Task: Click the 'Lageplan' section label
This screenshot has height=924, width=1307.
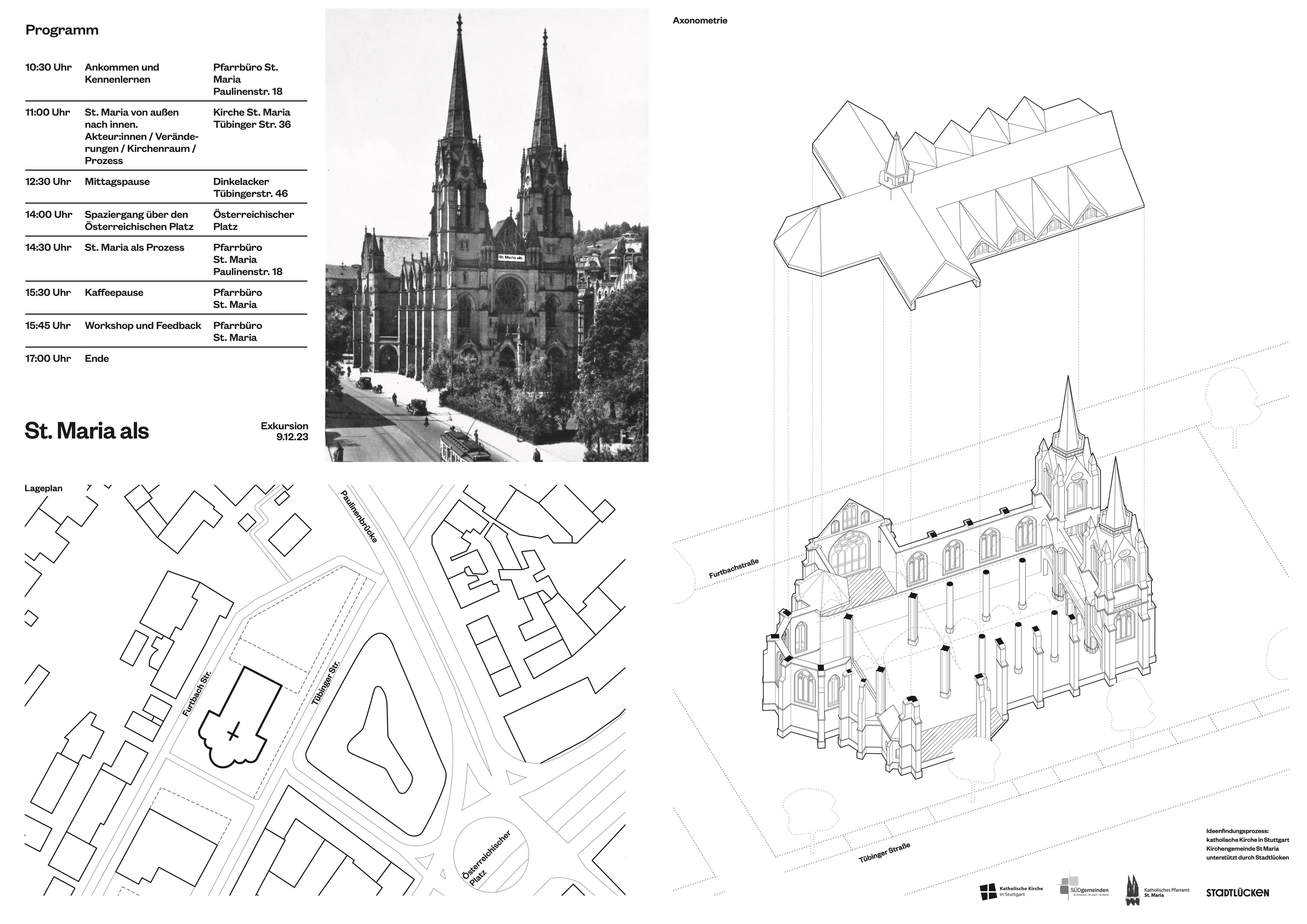Action: pos(43,488)
